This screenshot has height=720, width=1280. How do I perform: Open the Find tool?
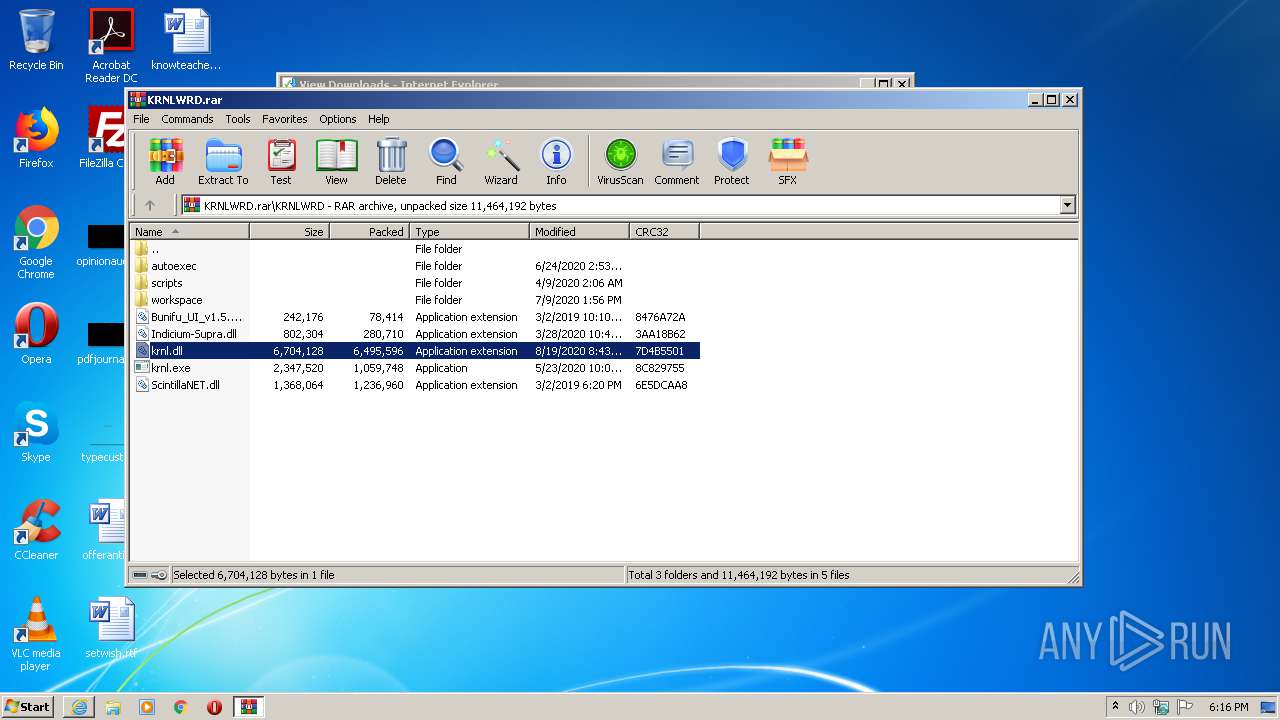coord(446,162)
